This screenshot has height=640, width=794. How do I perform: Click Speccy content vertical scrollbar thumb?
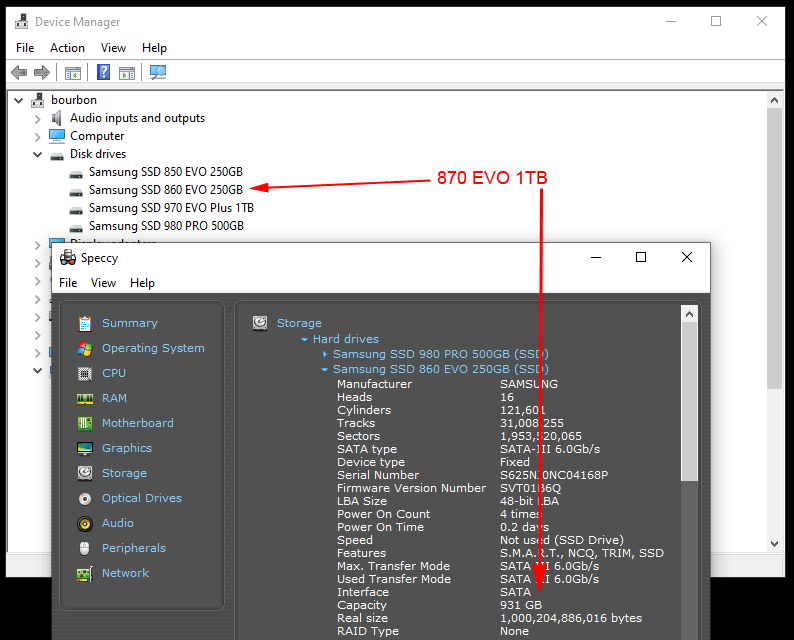click(689, 402)
